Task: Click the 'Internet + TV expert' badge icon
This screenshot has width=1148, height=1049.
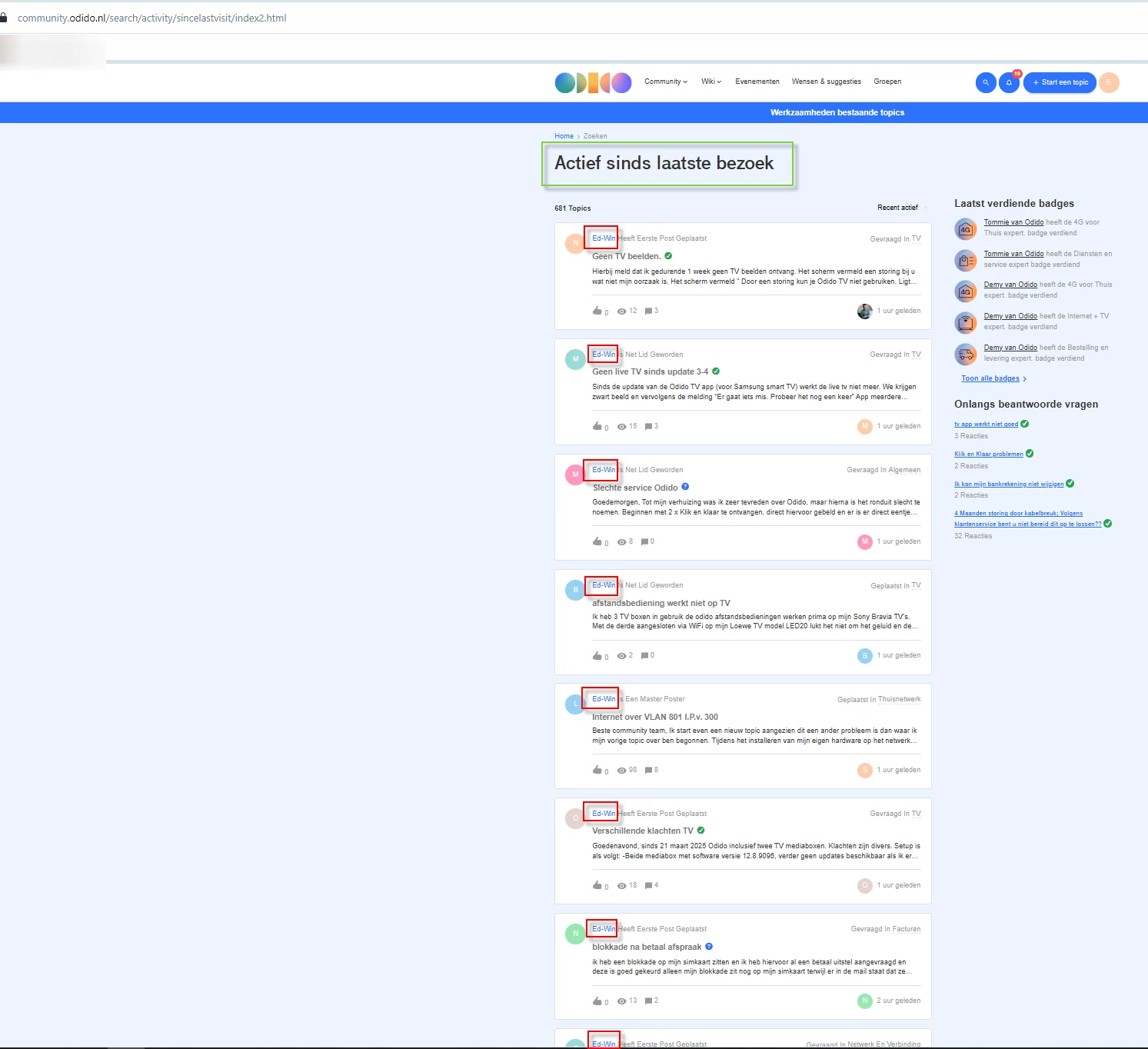Action: [x=966, y=322]
